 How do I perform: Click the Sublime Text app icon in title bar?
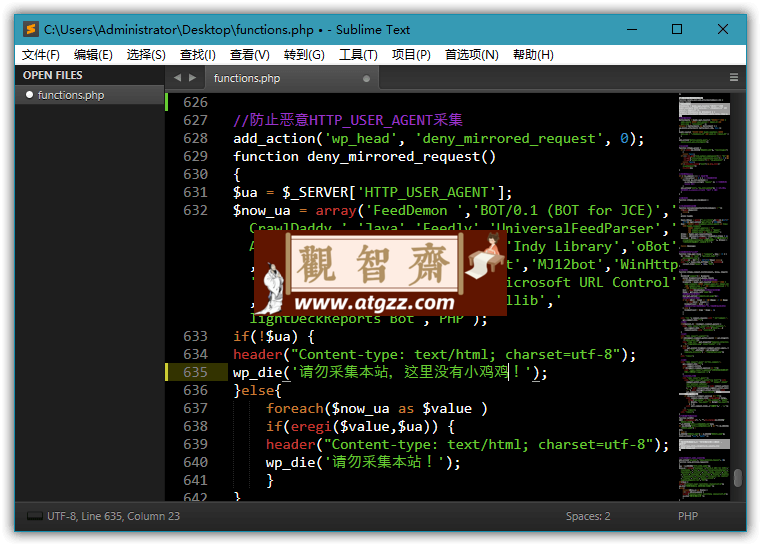[31, 30]
